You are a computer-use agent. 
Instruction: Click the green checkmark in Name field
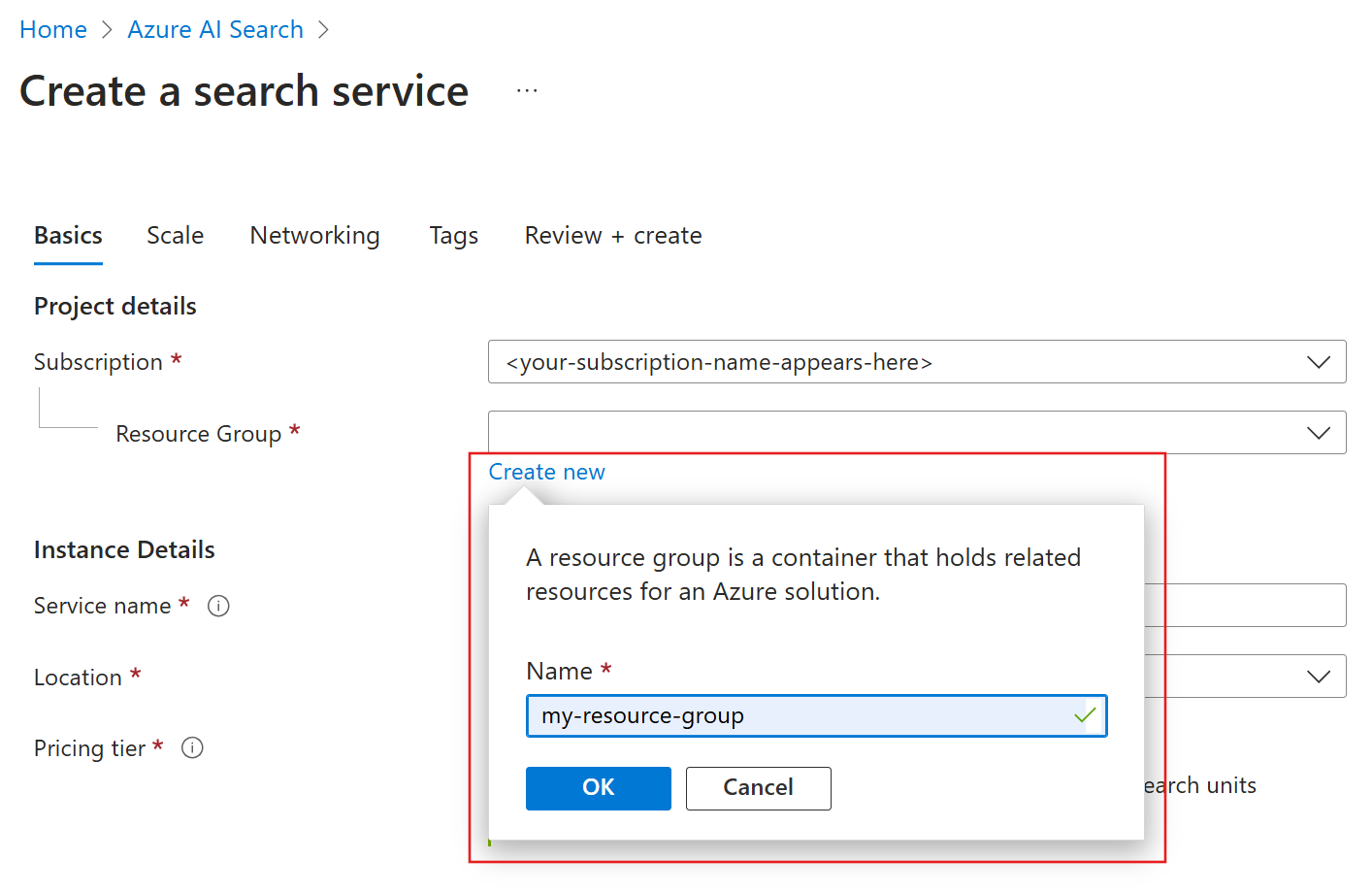pyautogui.click(x=1085, y=716)
